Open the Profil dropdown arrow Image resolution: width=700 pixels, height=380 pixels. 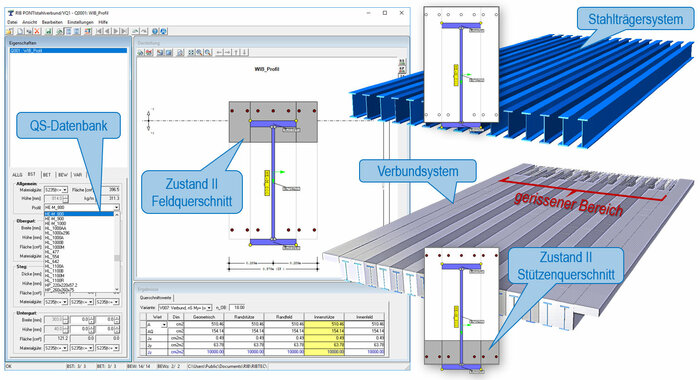117,208
